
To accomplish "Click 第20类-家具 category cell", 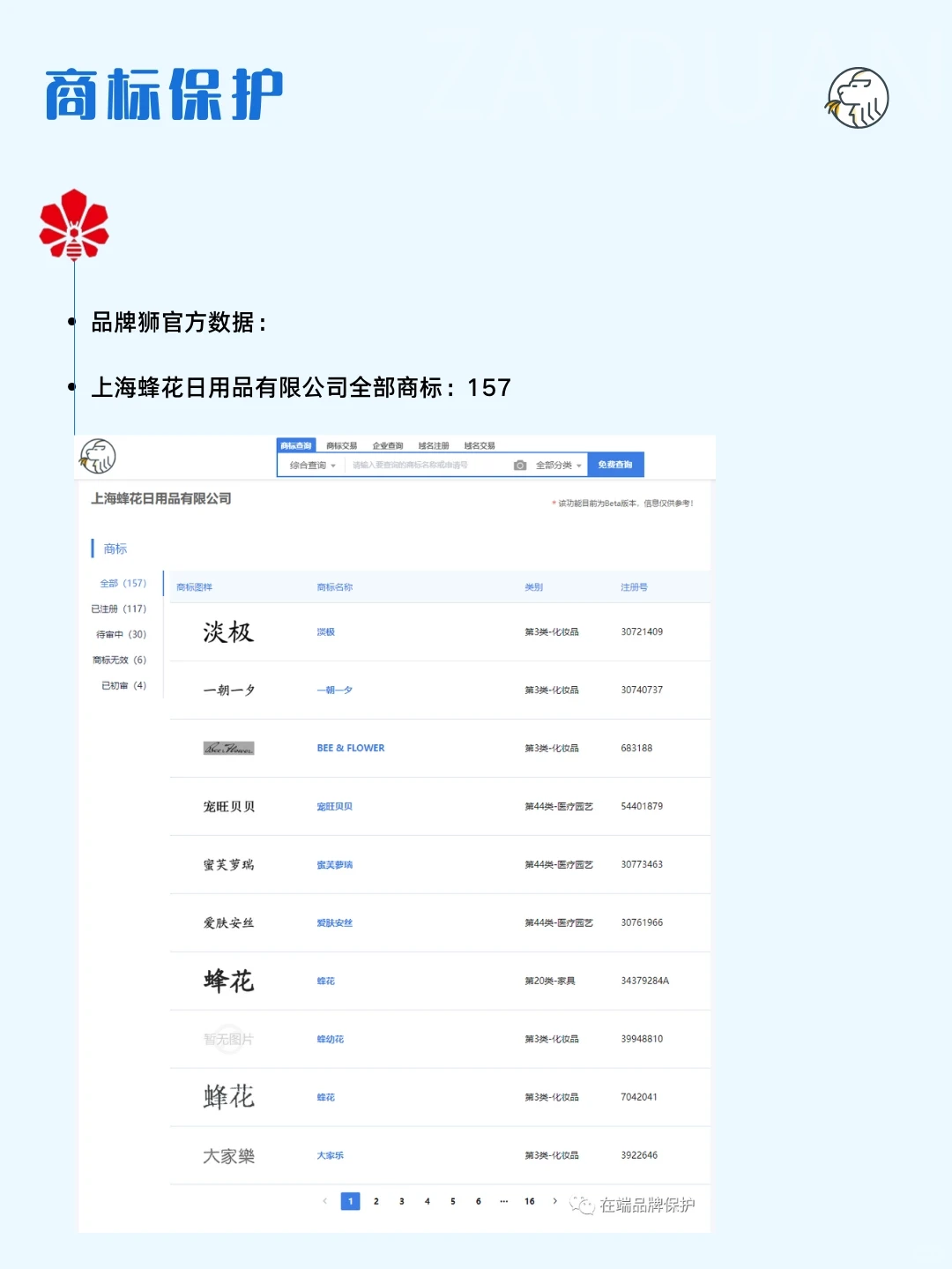I will click(x=549, y=982).
